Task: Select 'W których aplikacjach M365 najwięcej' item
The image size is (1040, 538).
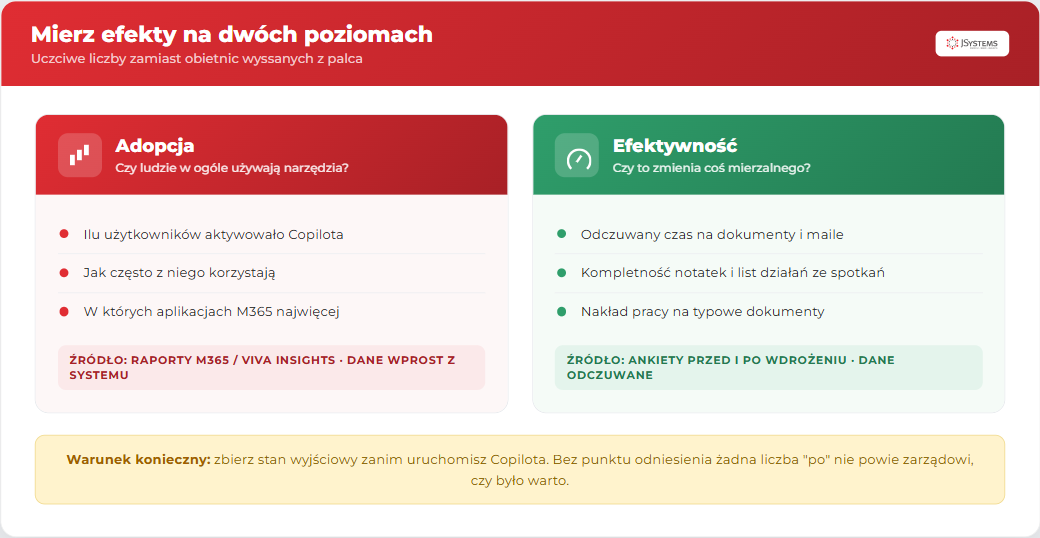Action: click(212, 311)
